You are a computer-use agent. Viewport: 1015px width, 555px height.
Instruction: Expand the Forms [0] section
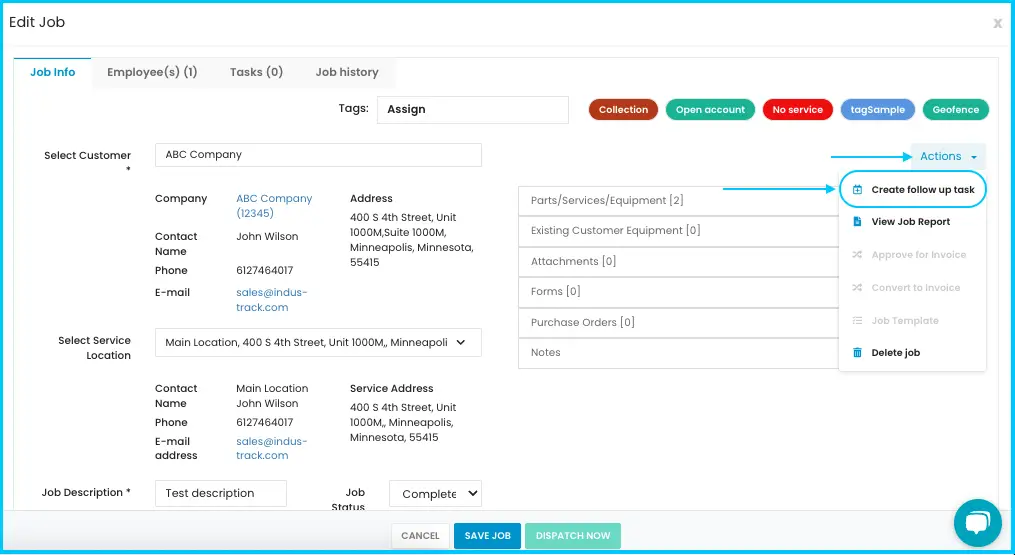(678, 291)
